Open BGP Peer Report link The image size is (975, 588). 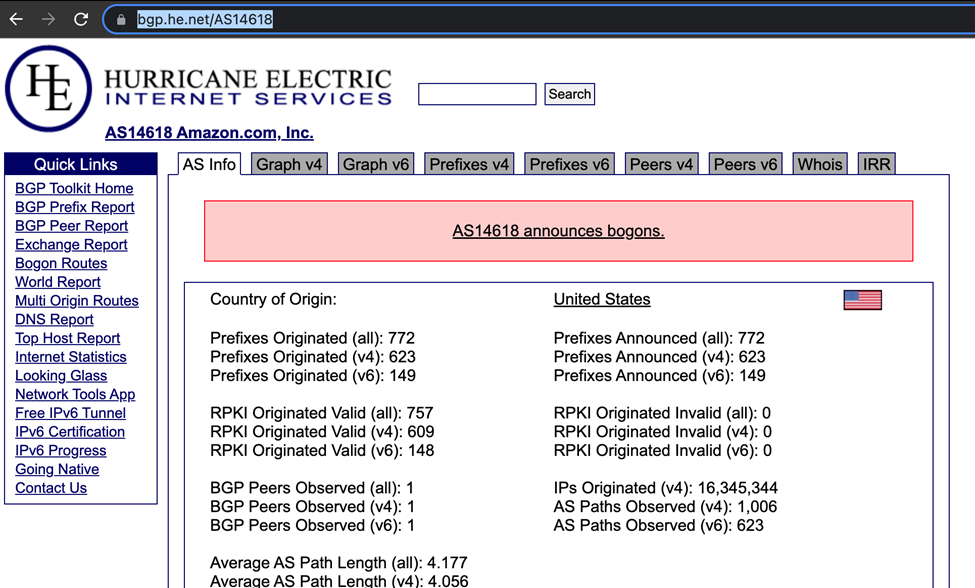tap(72, 226)
